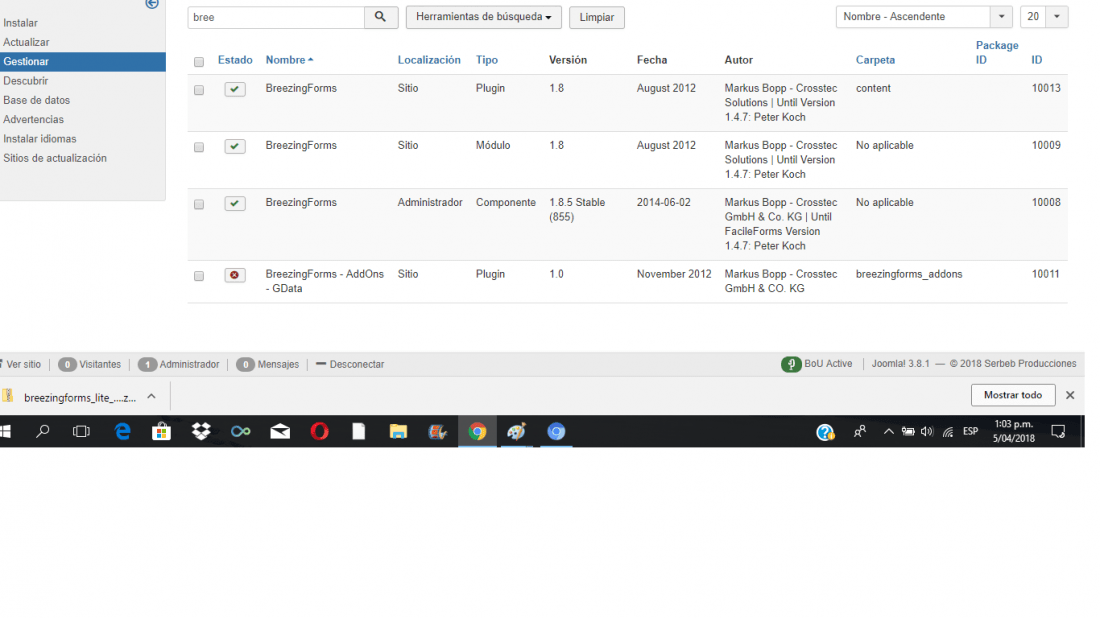Toggle status of BreezingForms Módulo row
The height and width of the screenshot is (618, 1100).
pos(235,146)
